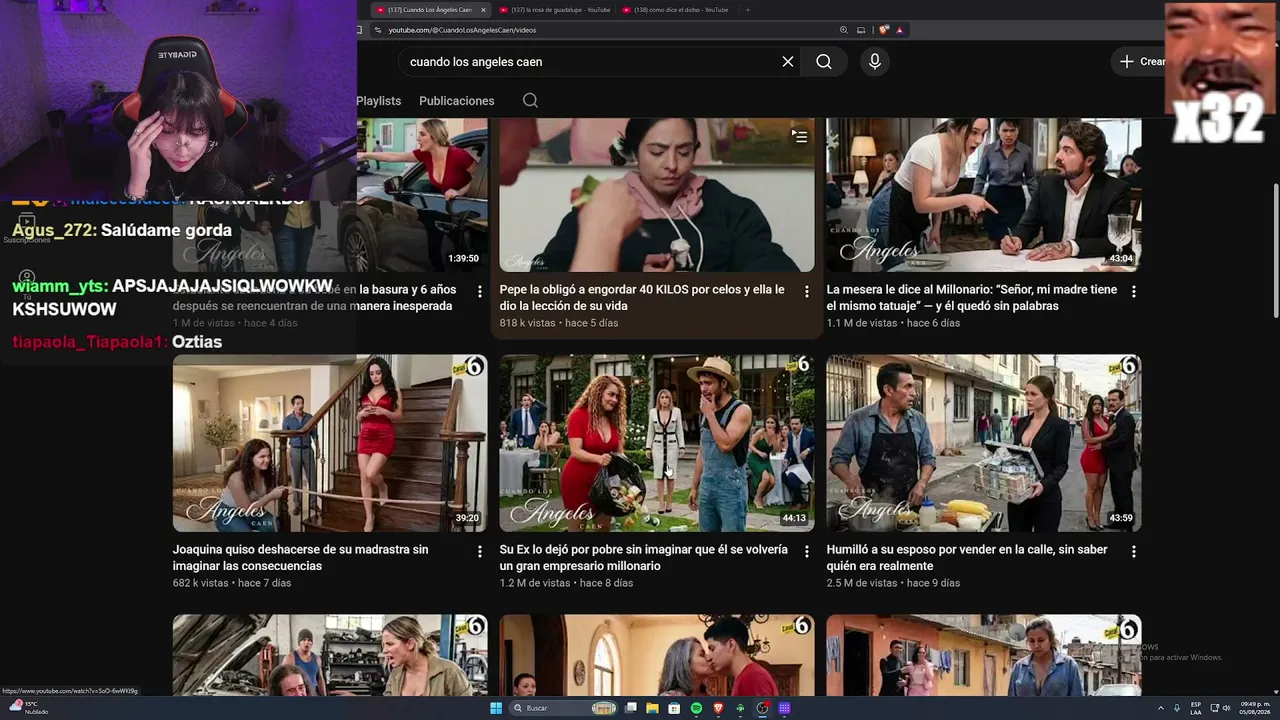This screenshot has width=1280, height=720.
Task: Open the purple grid app in taskbar
Action: (784, 708)
